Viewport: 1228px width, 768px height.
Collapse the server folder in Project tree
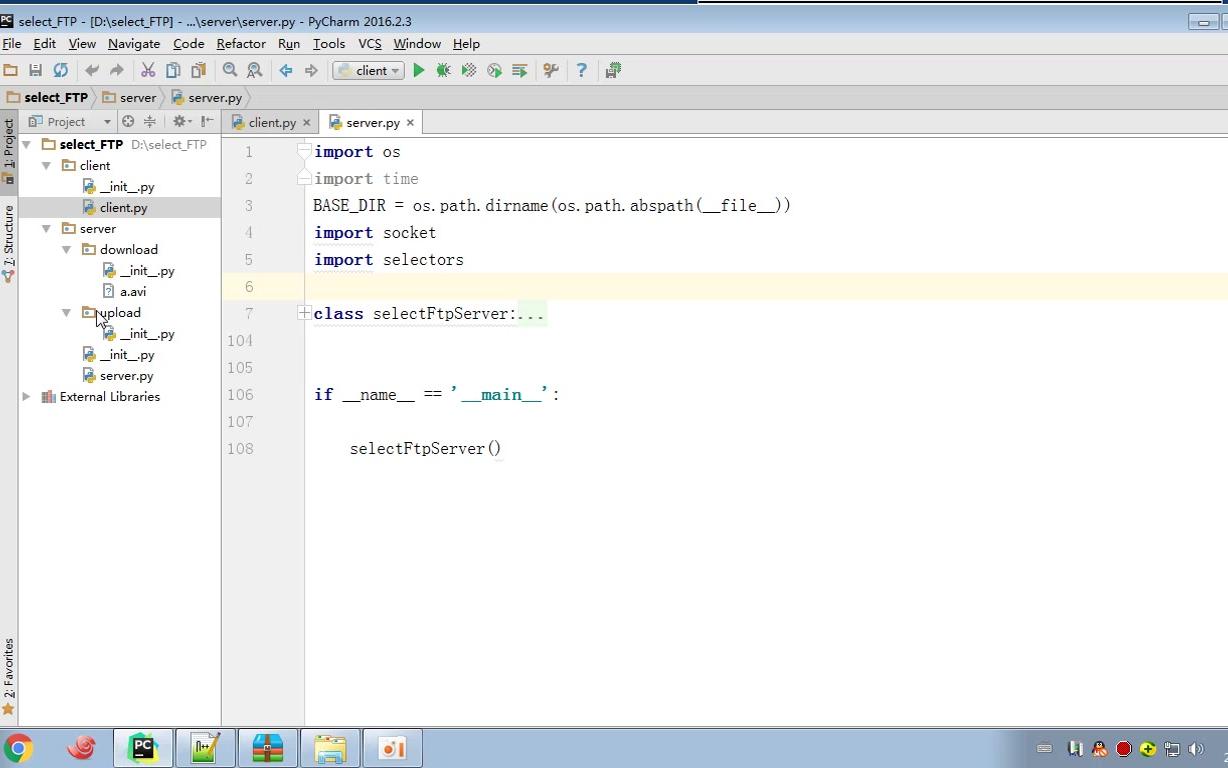(46, 228)
